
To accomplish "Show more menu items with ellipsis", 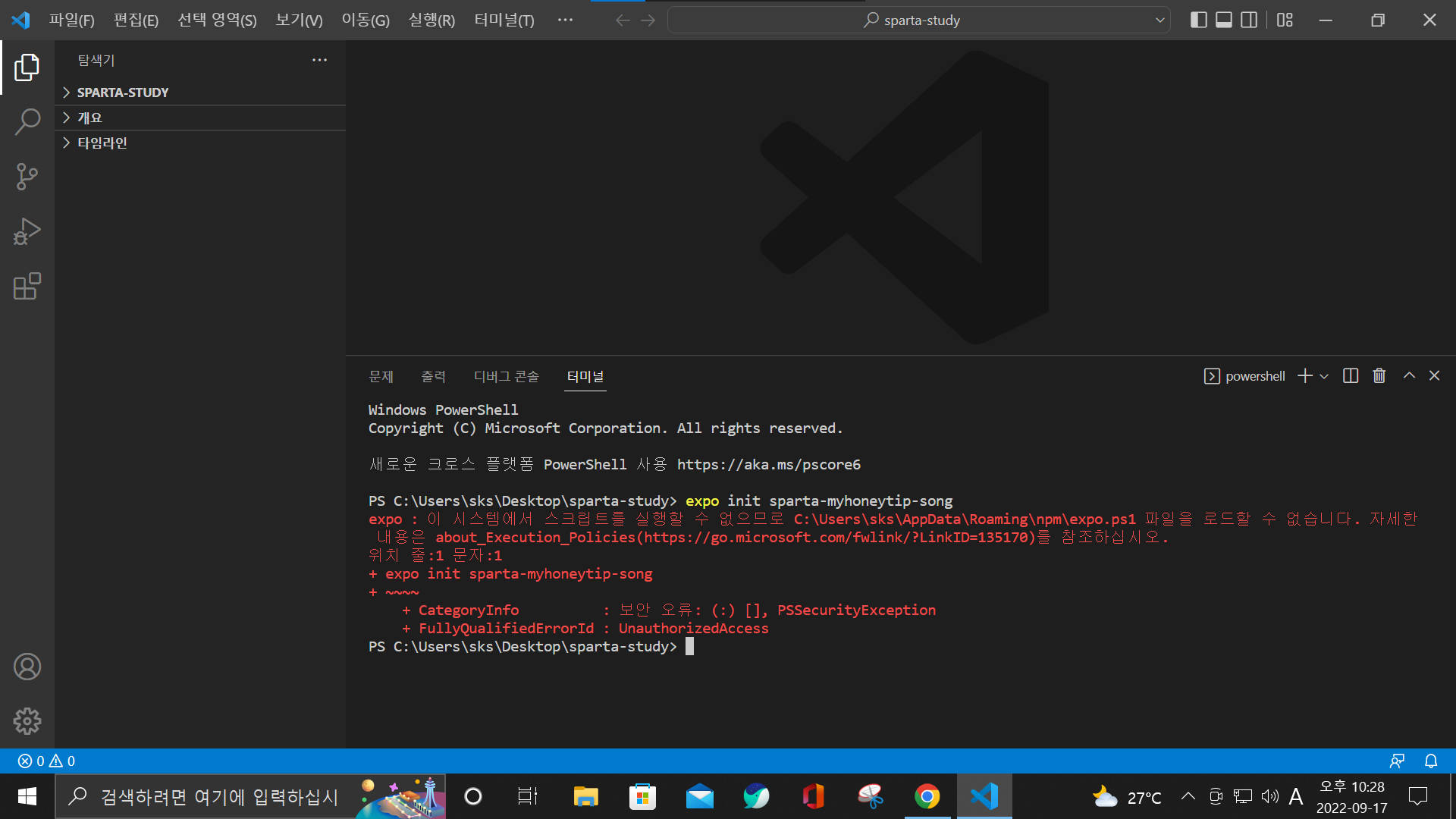I will 565,20.
